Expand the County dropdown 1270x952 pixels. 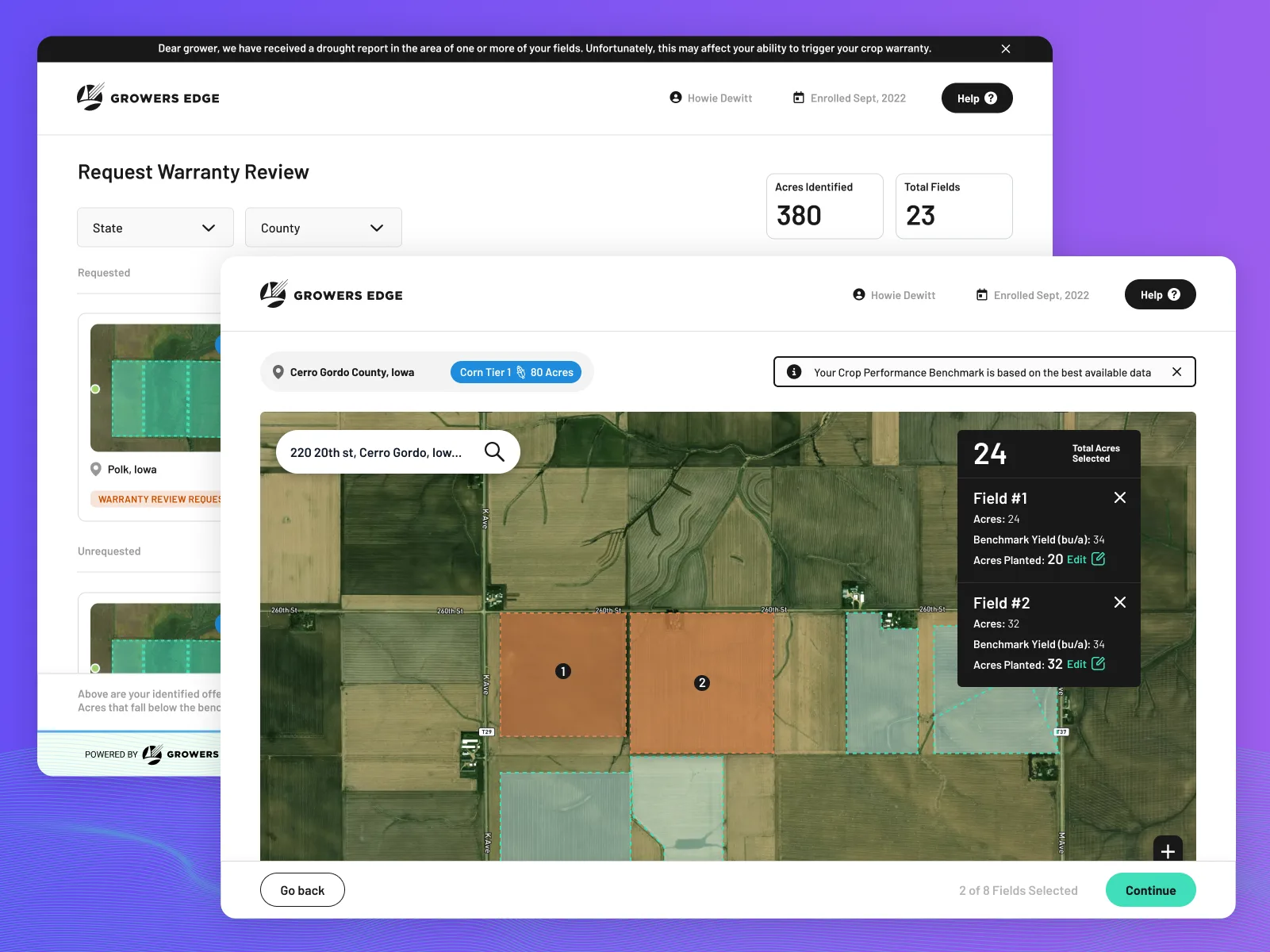323,228
